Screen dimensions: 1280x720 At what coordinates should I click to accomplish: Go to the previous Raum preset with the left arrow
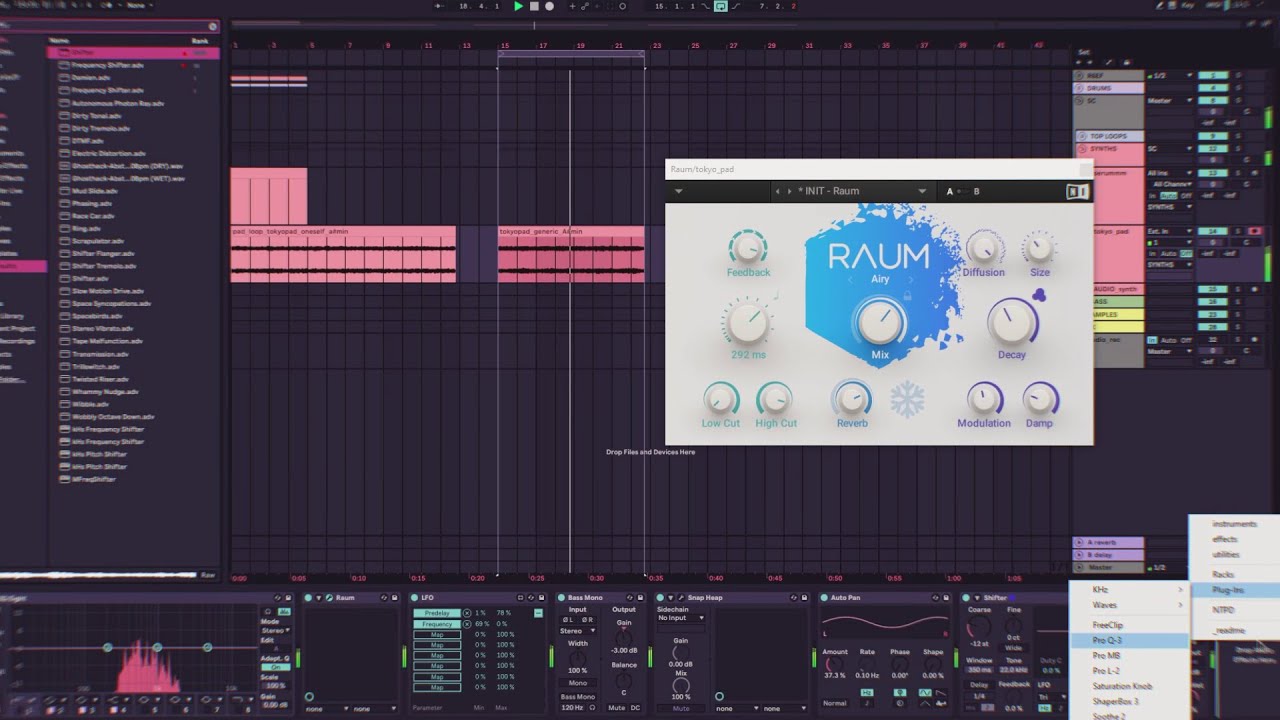coord(779,191)
